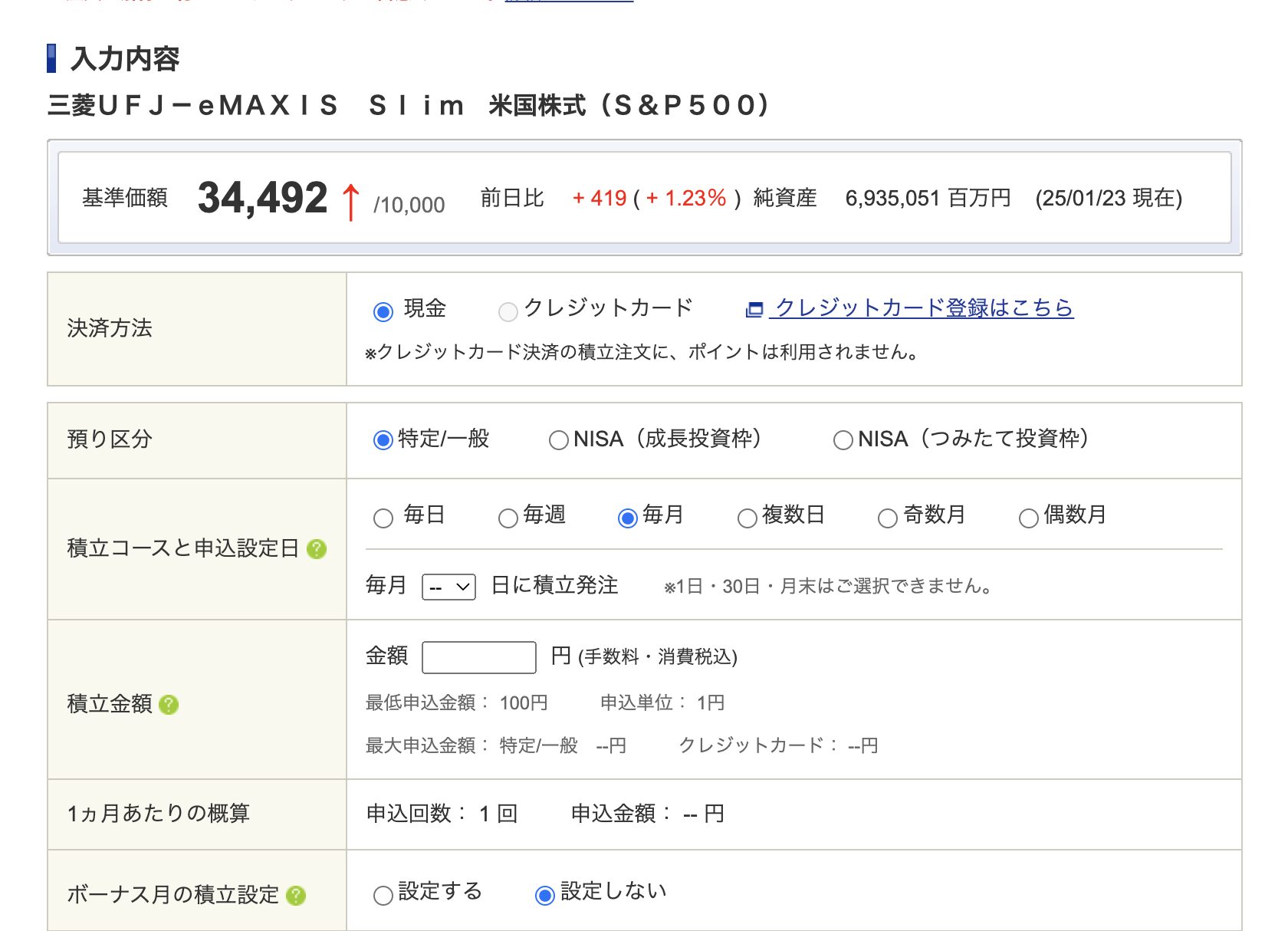Click the 預り区分 row label
This screenshot has width=1288, height=931.
[x=110, y=439]
